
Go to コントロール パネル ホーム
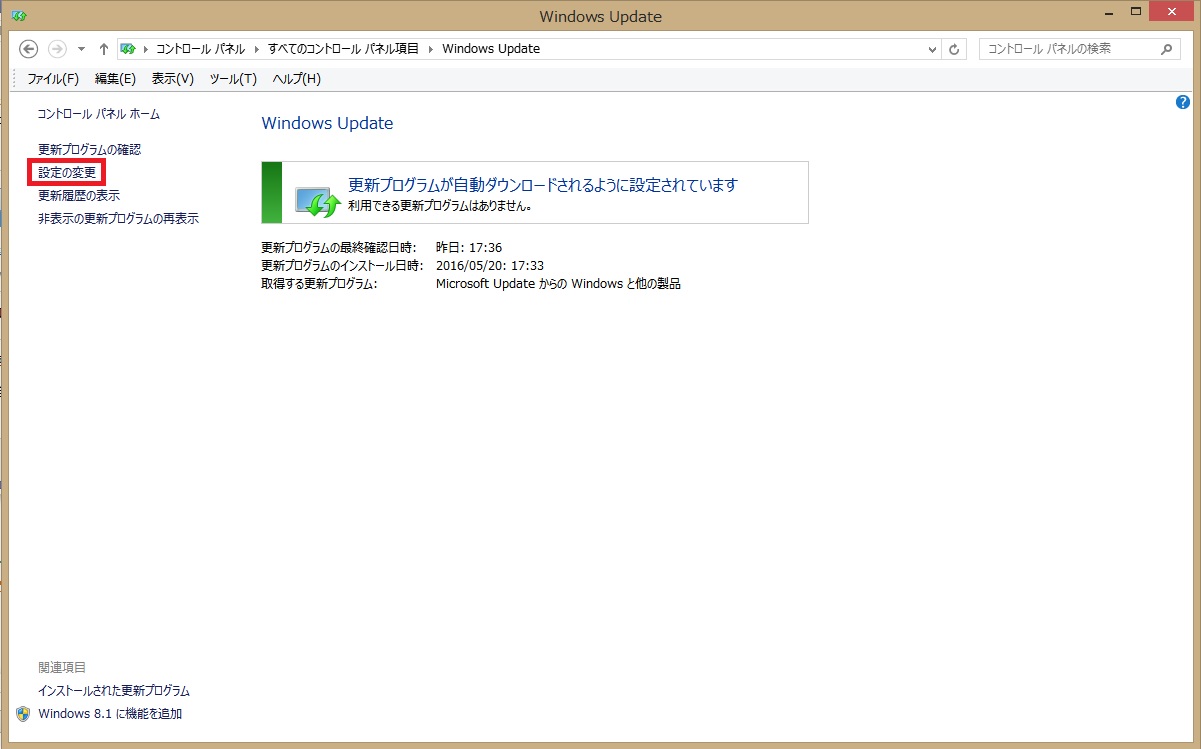98,114
